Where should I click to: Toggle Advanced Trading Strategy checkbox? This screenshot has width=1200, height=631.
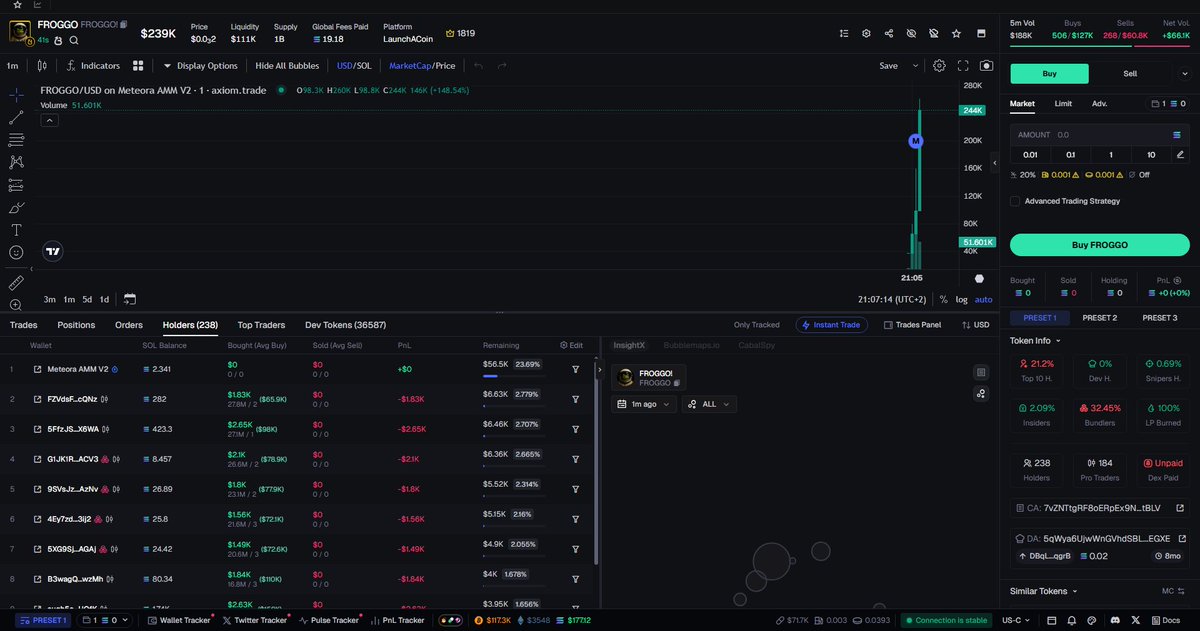click(x=1015, y=201)
